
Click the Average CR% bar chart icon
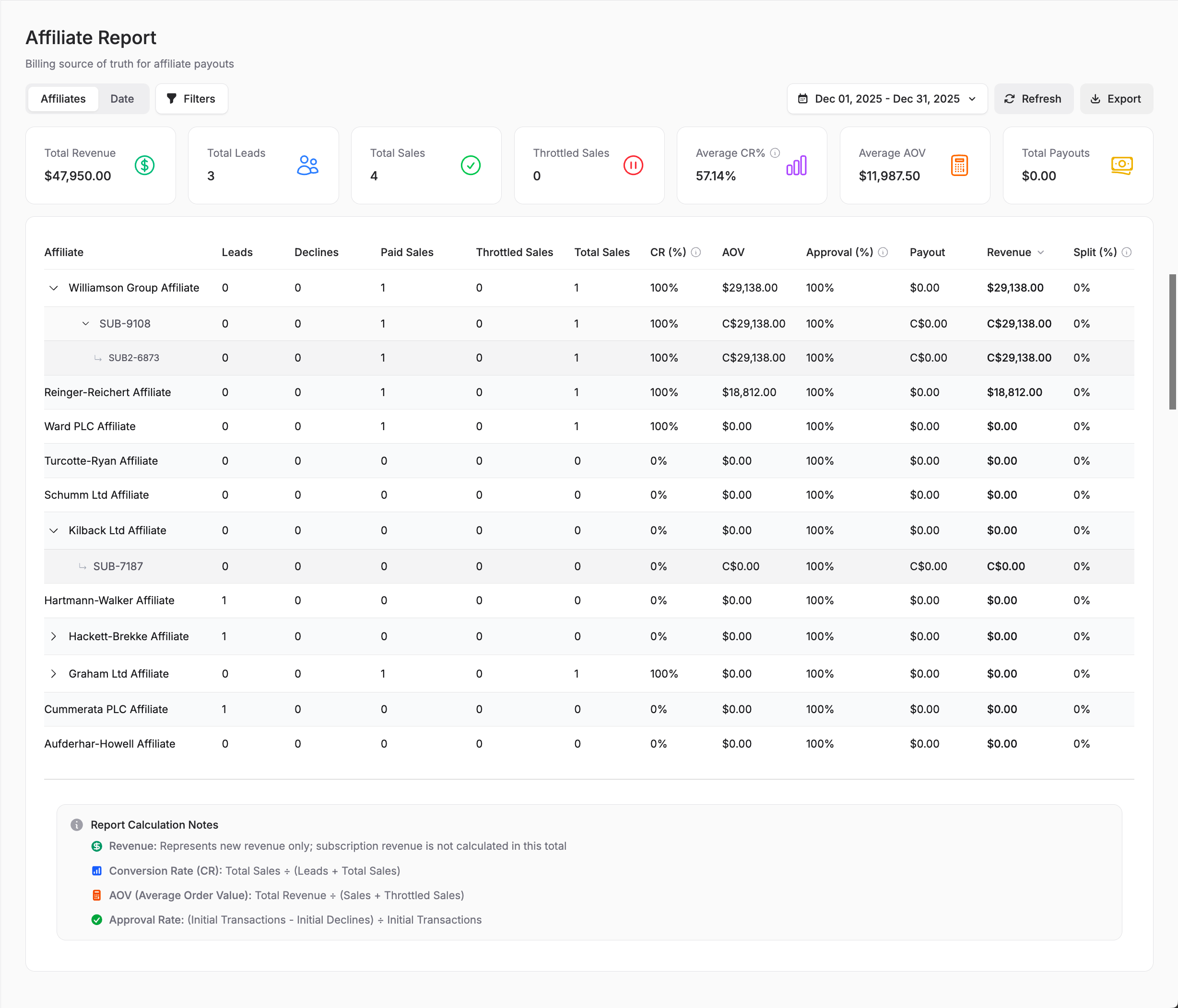797,165
